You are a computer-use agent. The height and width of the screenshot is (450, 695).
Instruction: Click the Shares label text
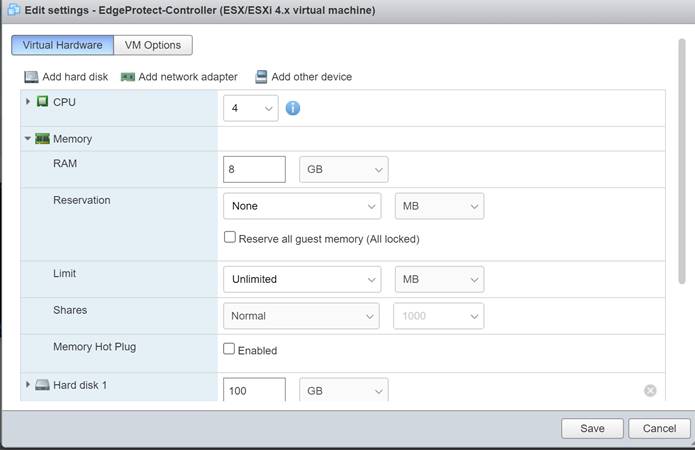coord(70,310)
